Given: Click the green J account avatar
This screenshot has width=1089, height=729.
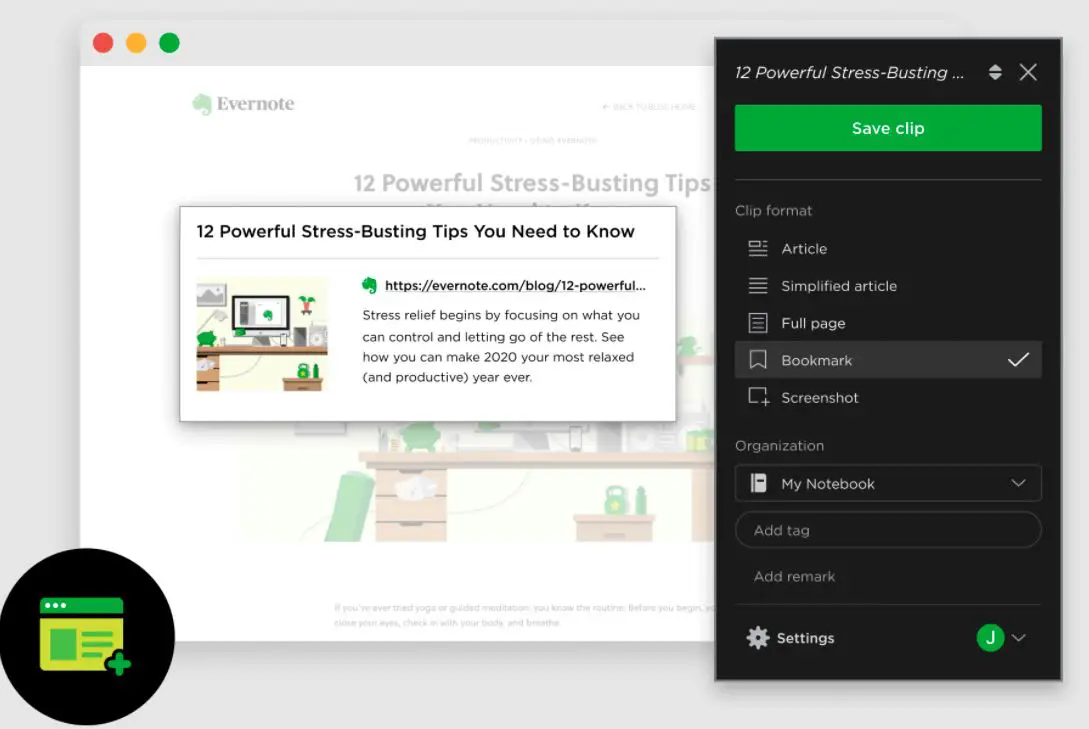Looking at the screenshot, I should click(990, 637).
